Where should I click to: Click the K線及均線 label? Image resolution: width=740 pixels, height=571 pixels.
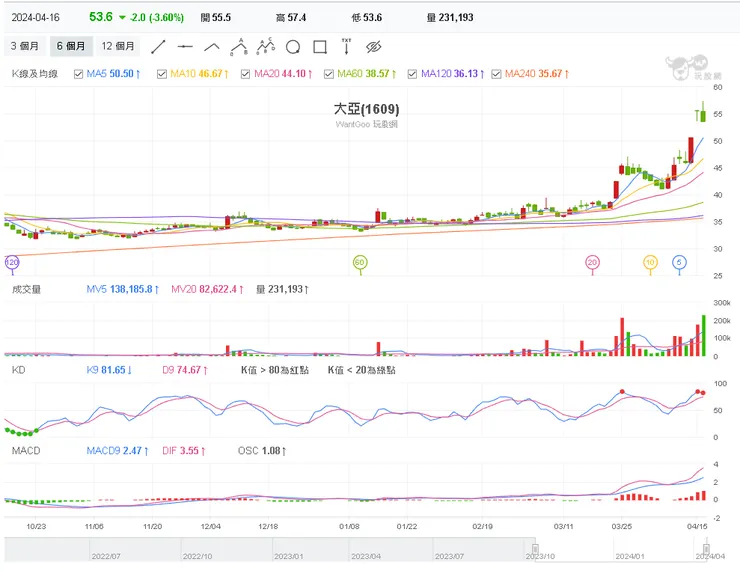[x=35, y=74]
